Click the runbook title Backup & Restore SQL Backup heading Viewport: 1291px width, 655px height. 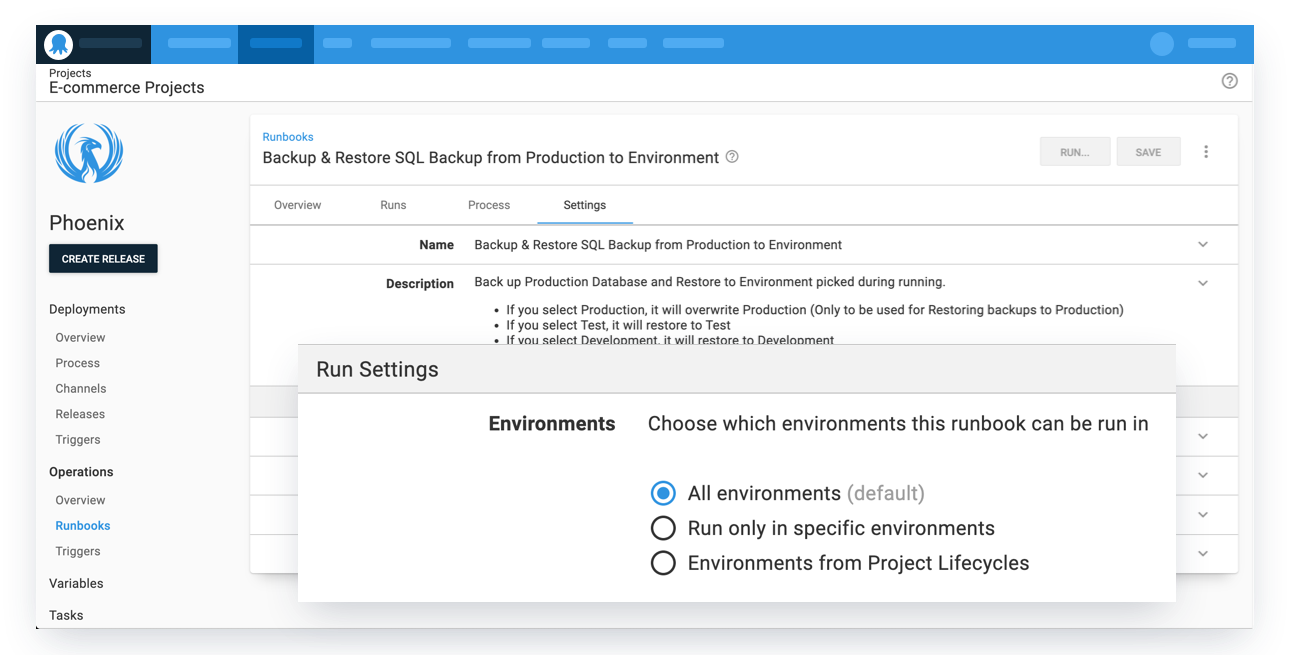pyautogui.click(x=491, y=158)
